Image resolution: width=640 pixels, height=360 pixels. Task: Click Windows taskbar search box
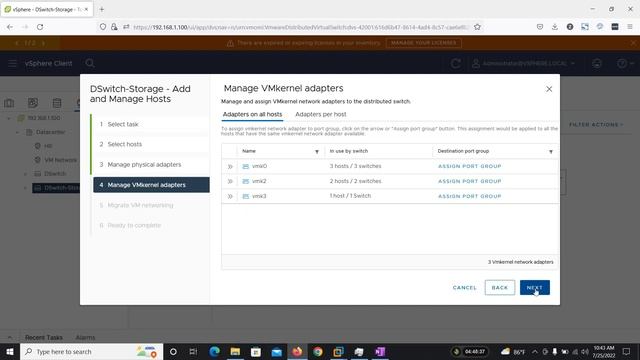coord(91,351)
